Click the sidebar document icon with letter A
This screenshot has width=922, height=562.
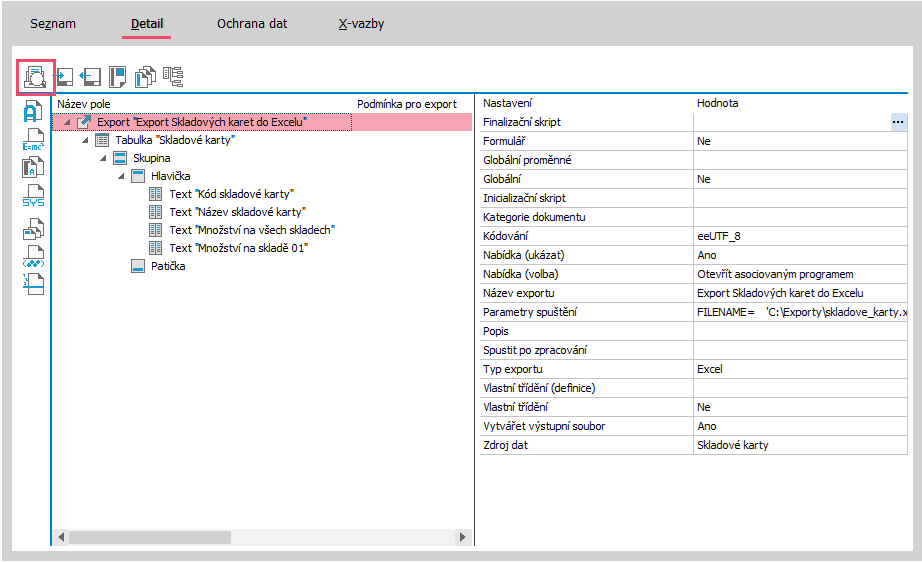(33, 111)
